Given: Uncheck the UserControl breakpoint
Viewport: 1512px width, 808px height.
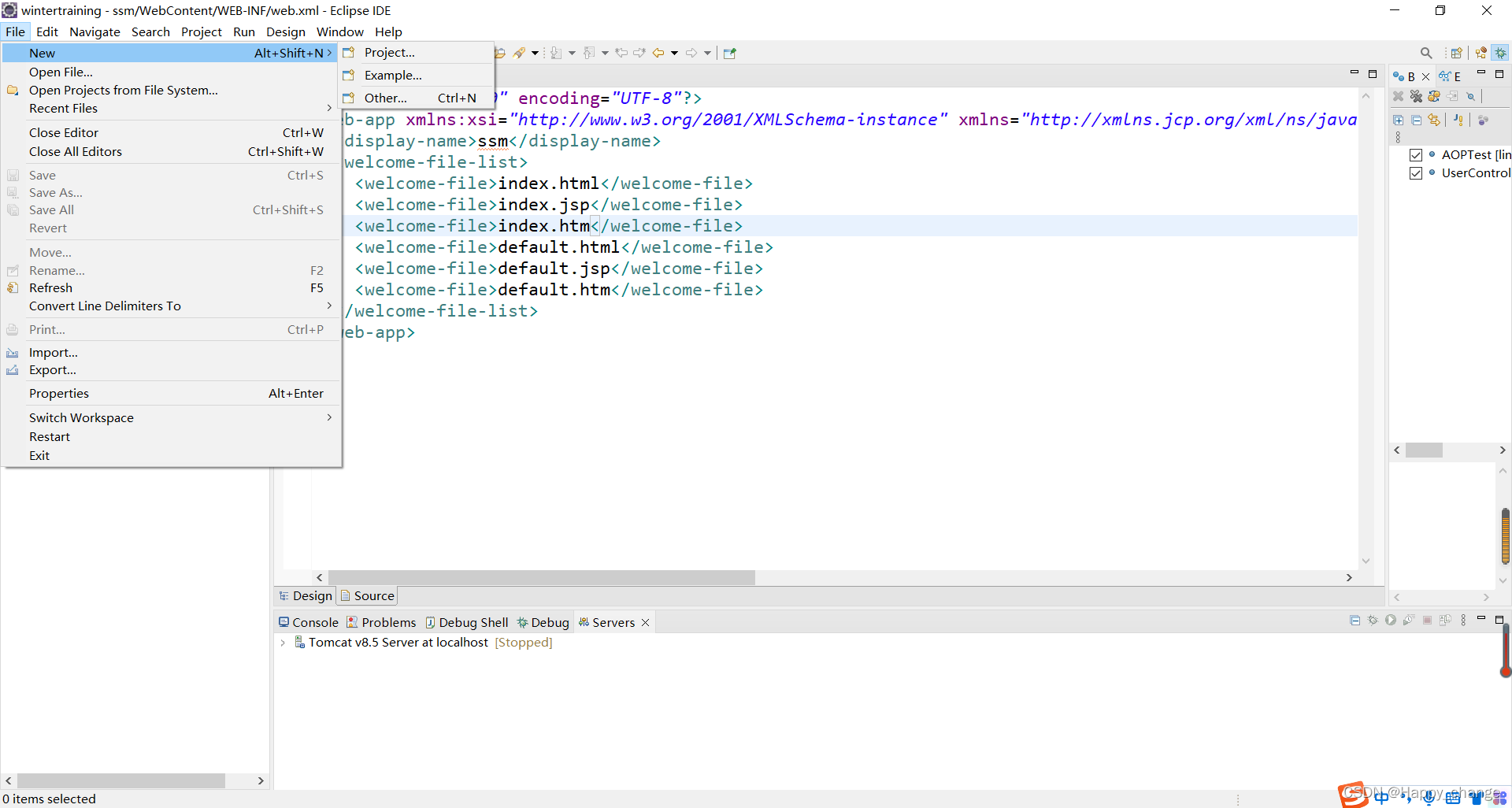Looking at the screenshot, I should 1416,173.
